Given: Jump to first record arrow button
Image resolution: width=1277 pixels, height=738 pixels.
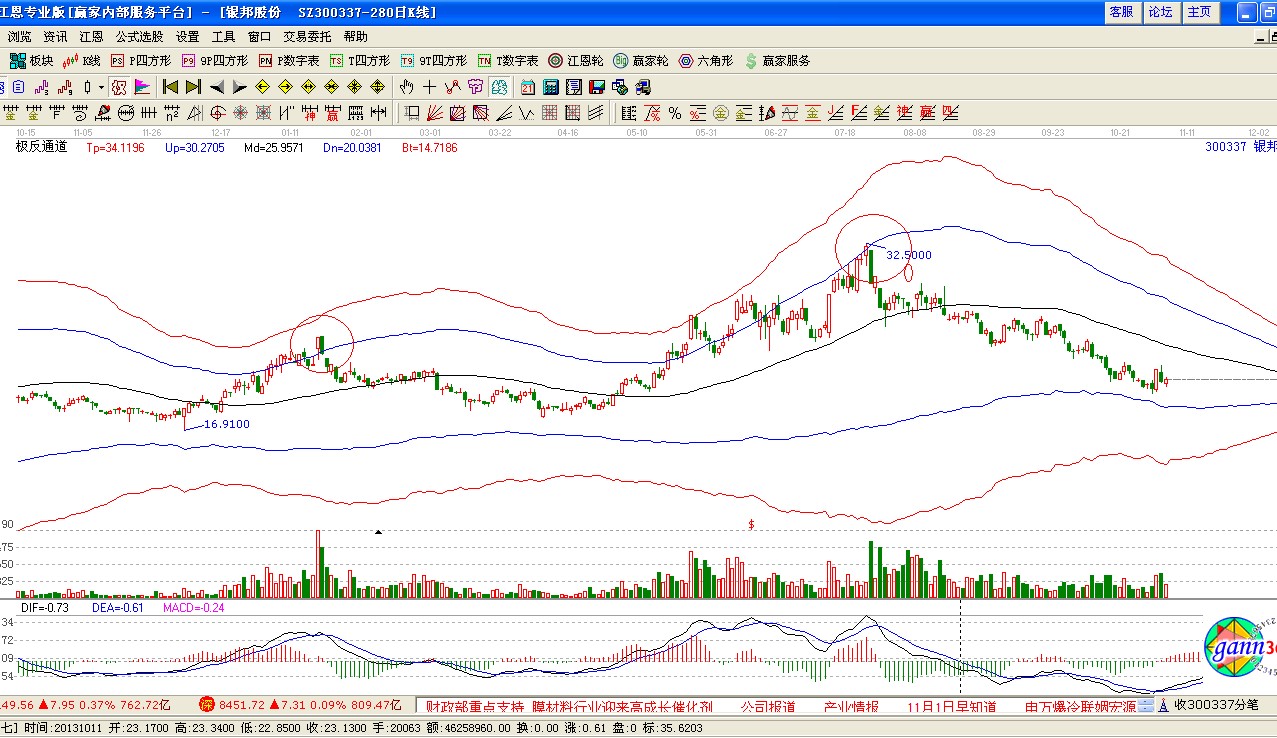Looking at the screenshot, I should (170, 87).
